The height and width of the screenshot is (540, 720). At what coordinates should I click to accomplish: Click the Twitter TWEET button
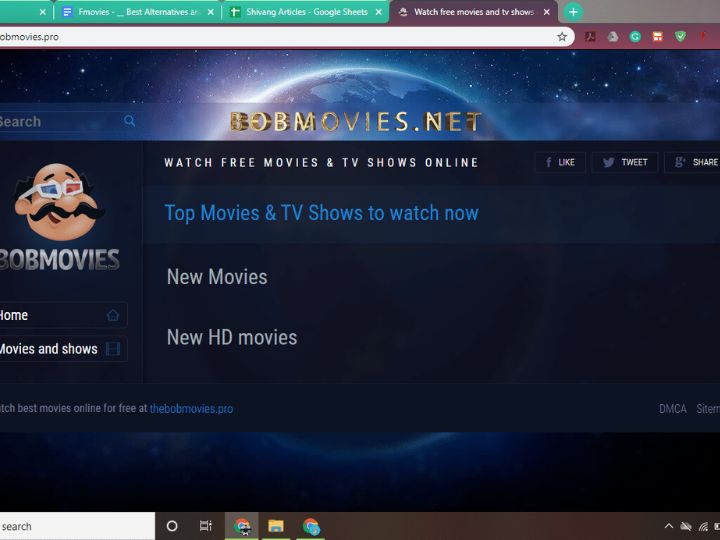tap(625, 162)
